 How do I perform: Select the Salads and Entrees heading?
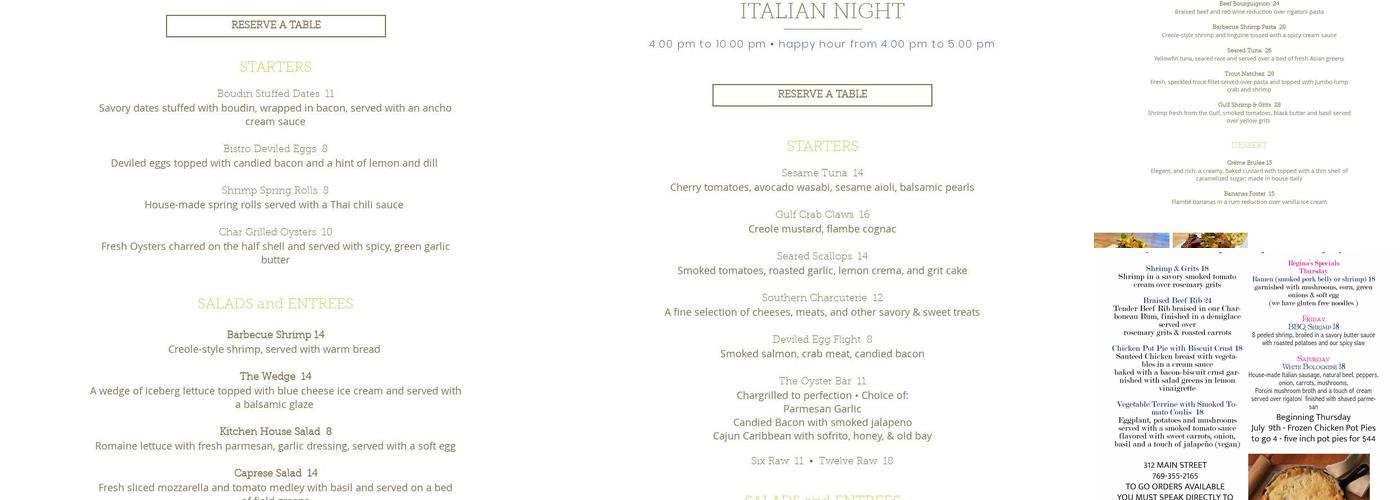click(275, 304)
